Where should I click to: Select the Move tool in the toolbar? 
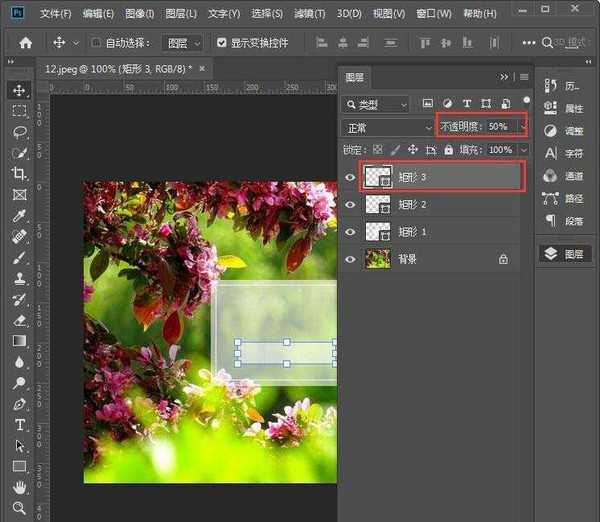19,90
